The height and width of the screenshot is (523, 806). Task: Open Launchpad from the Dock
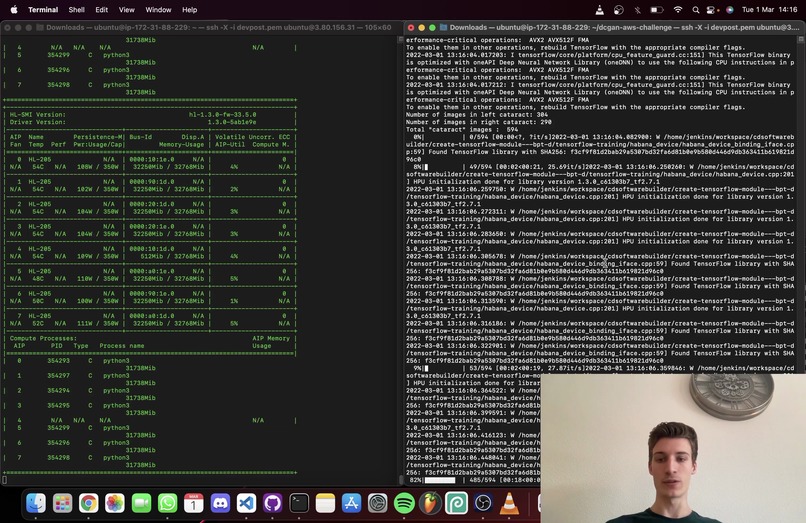coord(62,503)
